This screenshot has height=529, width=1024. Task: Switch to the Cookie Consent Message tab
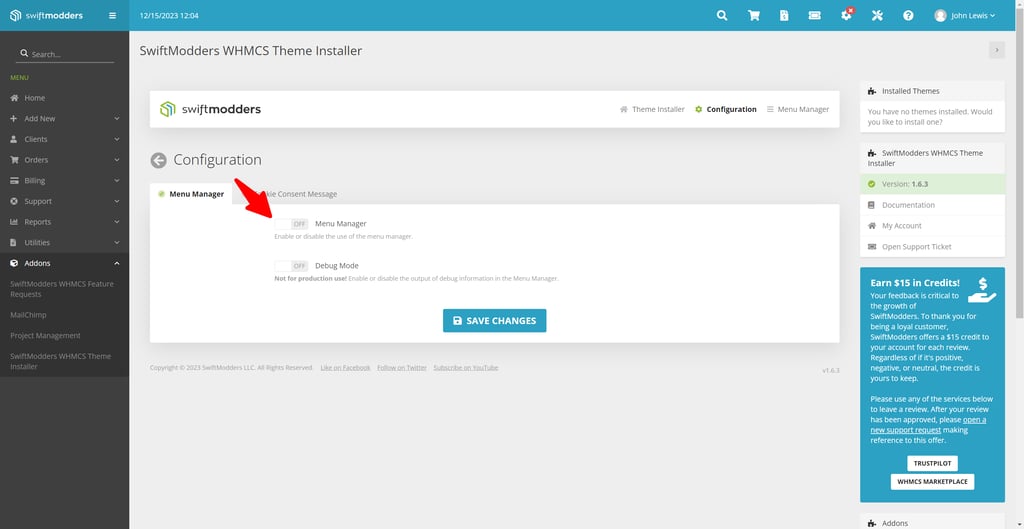point(296,194)
